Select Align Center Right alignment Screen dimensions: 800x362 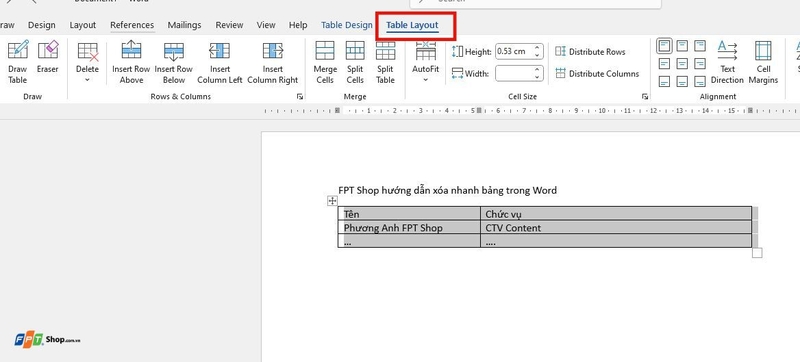tap(700, 64)
